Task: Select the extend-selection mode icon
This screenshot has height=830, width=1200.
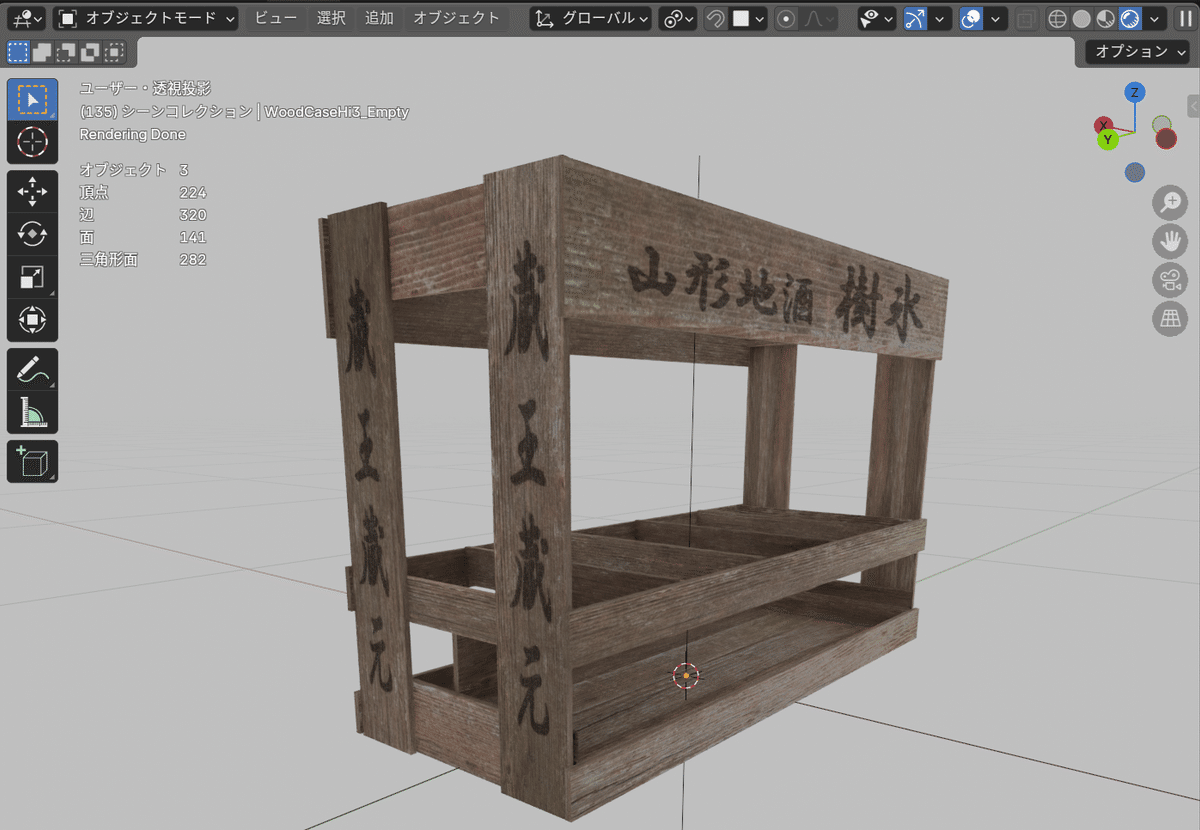Action: point(42,52)
